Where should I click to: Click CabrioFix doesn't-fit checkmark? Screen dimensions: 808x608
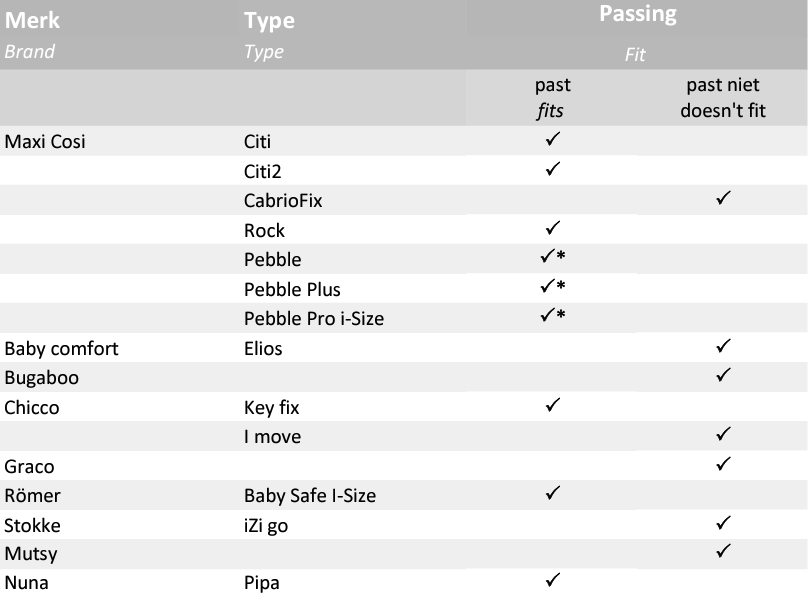pyautogui.click(x=723, y=199)
